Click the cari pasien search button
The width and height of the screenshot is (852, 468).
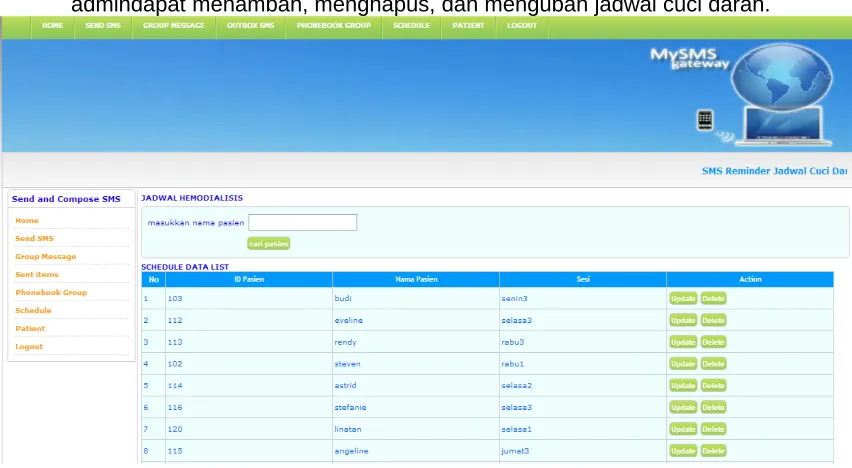pos(268,244)
